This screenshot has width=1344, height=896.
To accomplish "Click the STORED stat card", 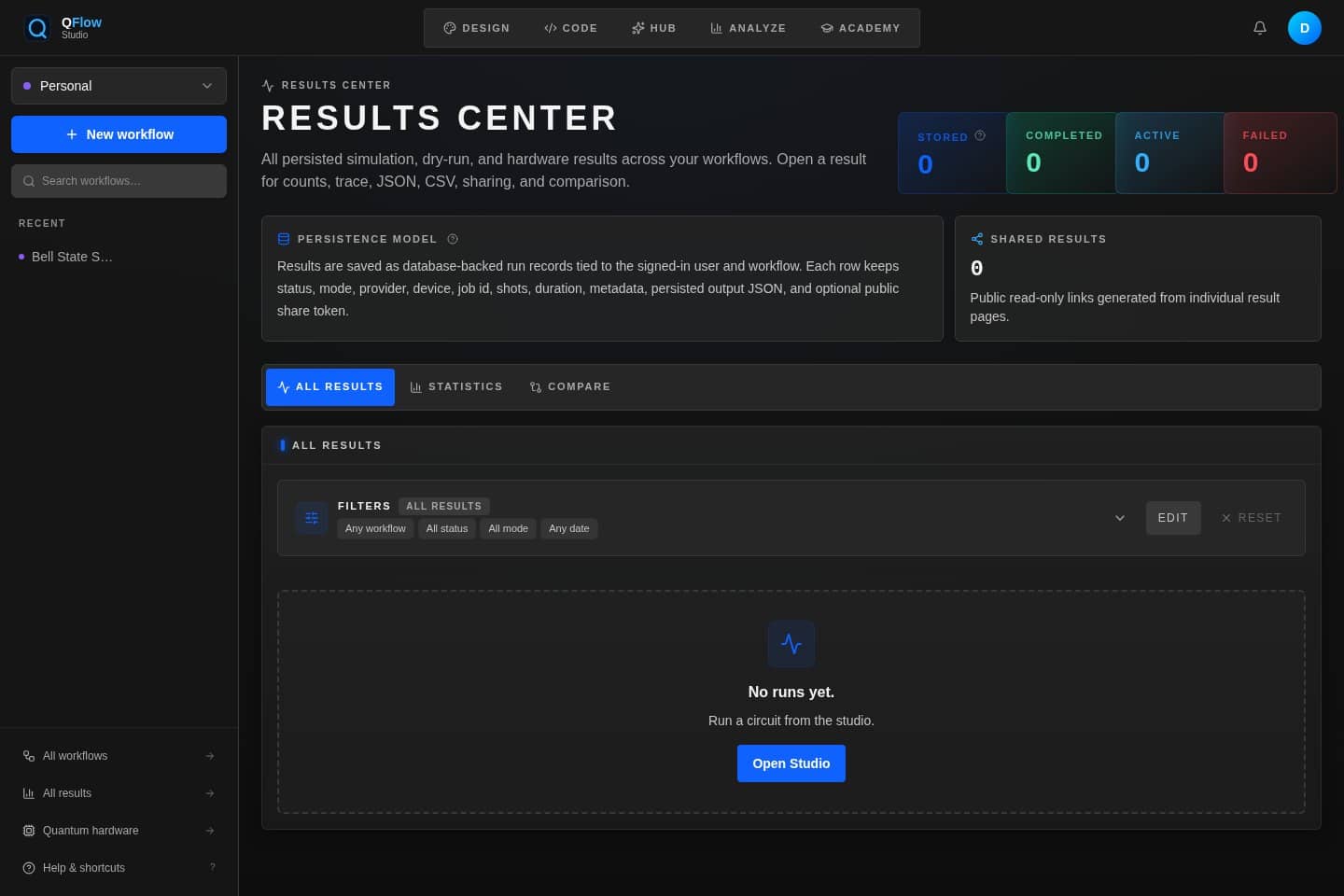I will pyautogui.click(x=953, y=153).
